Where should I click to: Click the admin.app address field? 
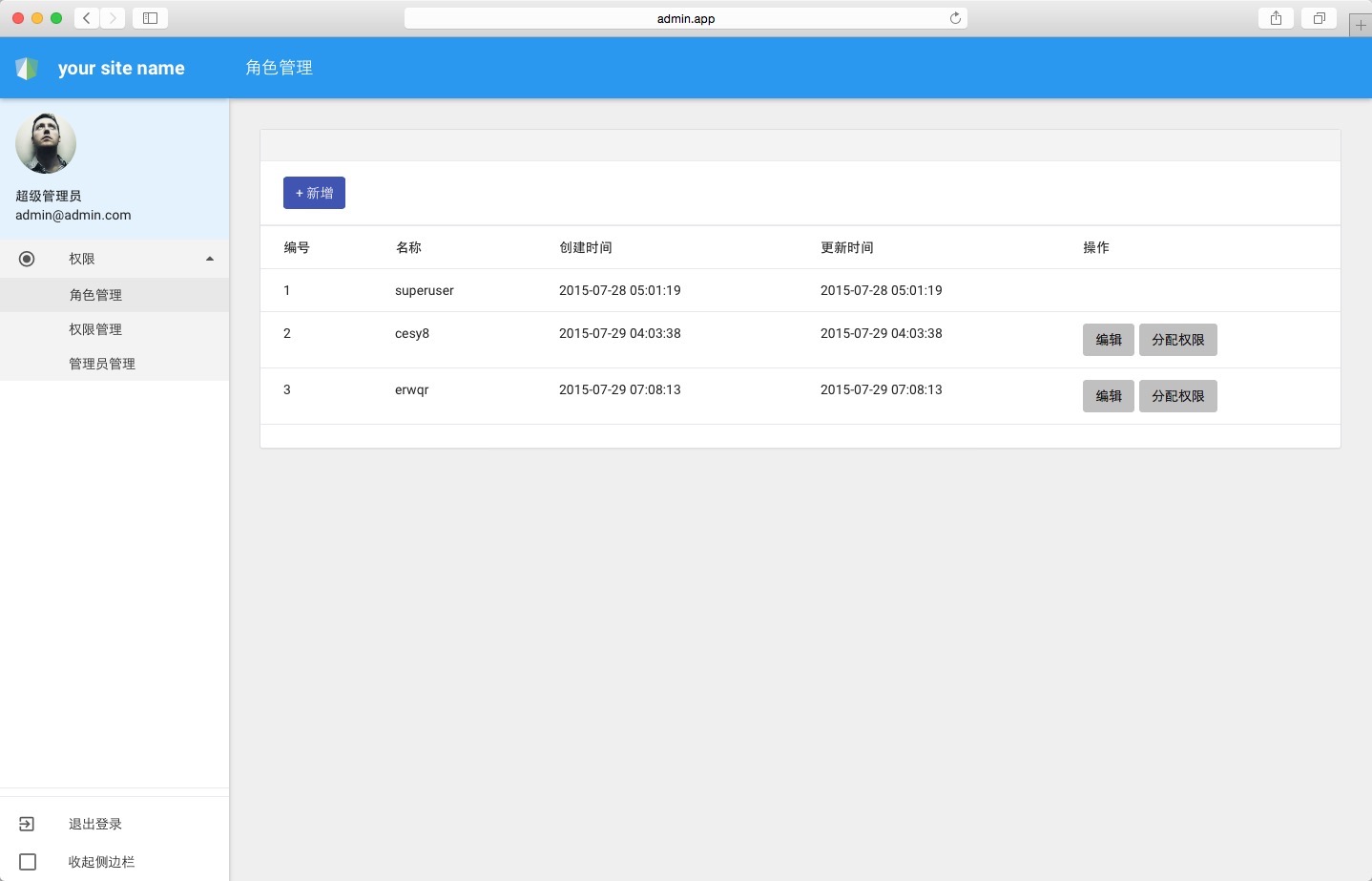pos(686,18)
